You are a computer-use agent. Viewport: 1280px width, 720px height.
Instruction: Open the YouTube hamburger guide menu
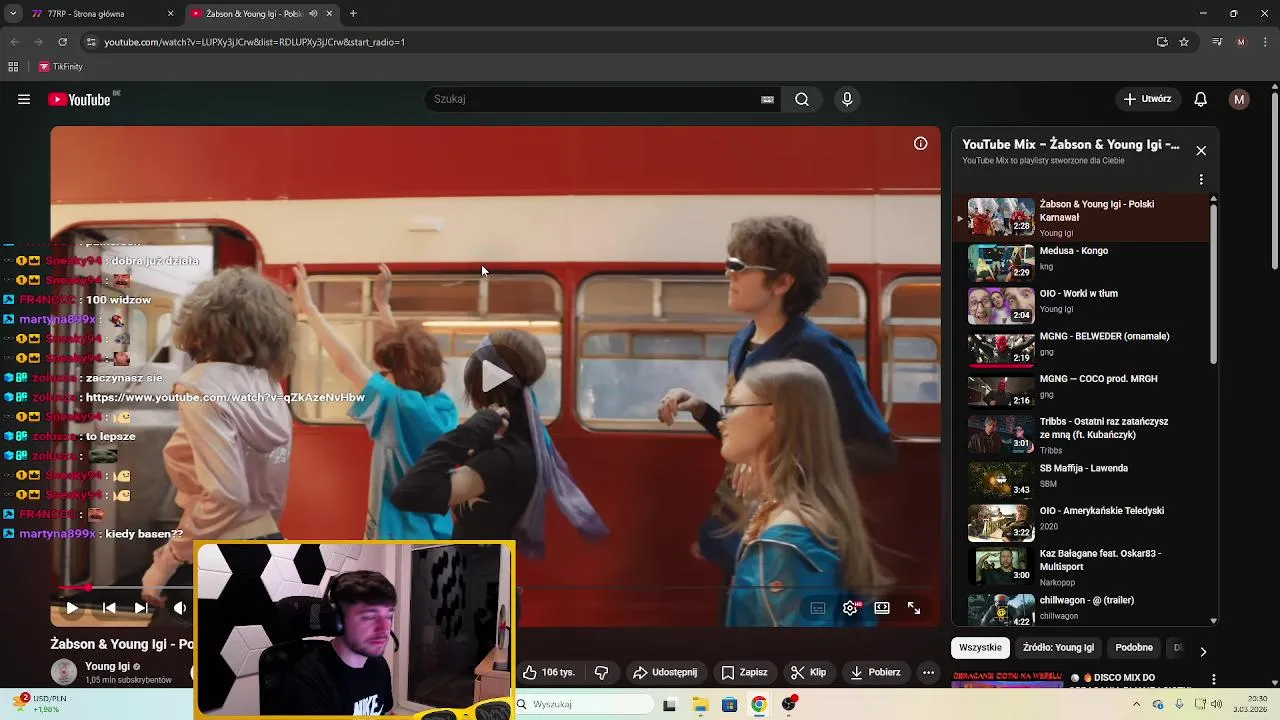click(24, 99)
